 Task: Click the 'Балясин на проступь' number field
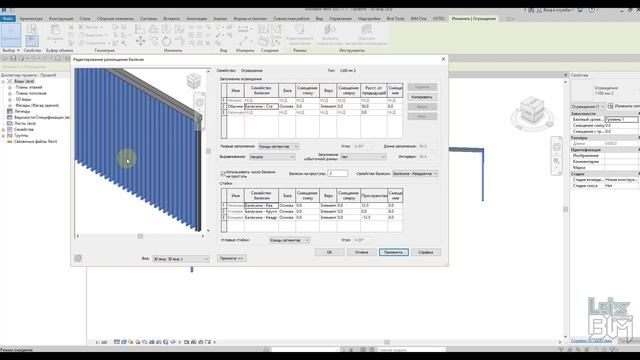tap(338, 174)
